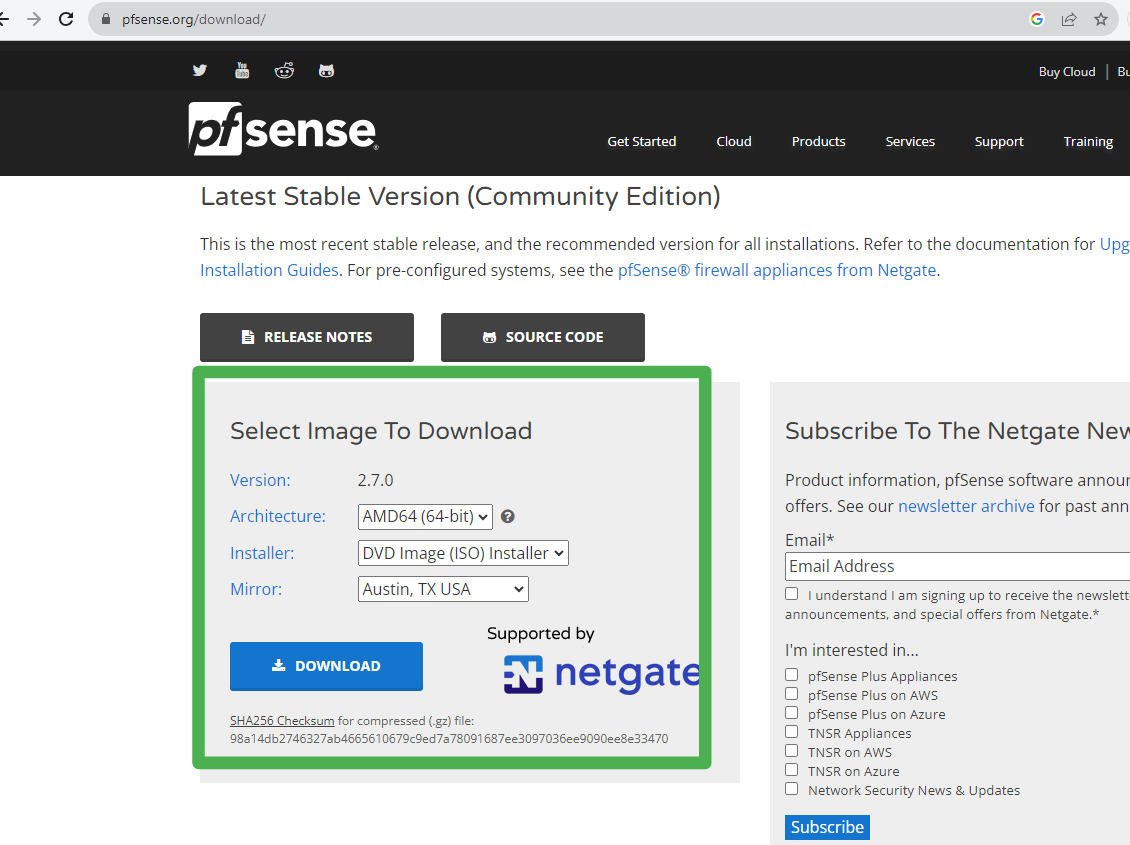The image size is (1130, 845).
Task: Open the Products menu
Action: click(819, 141)
